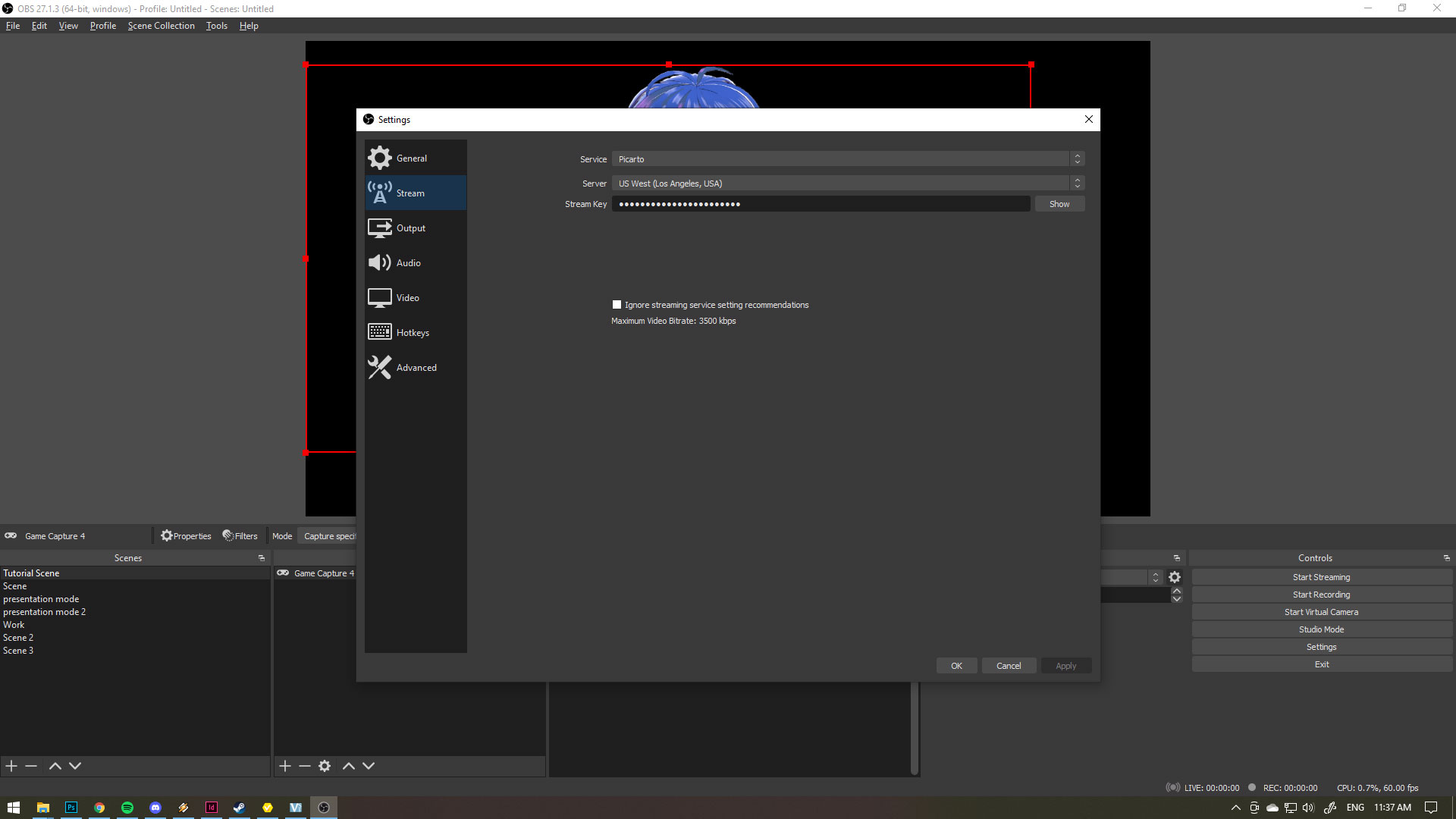Screen dimensions: 1456x819
Task: Click the OBS icon on the taskbar
Action: tap(324, 808)
